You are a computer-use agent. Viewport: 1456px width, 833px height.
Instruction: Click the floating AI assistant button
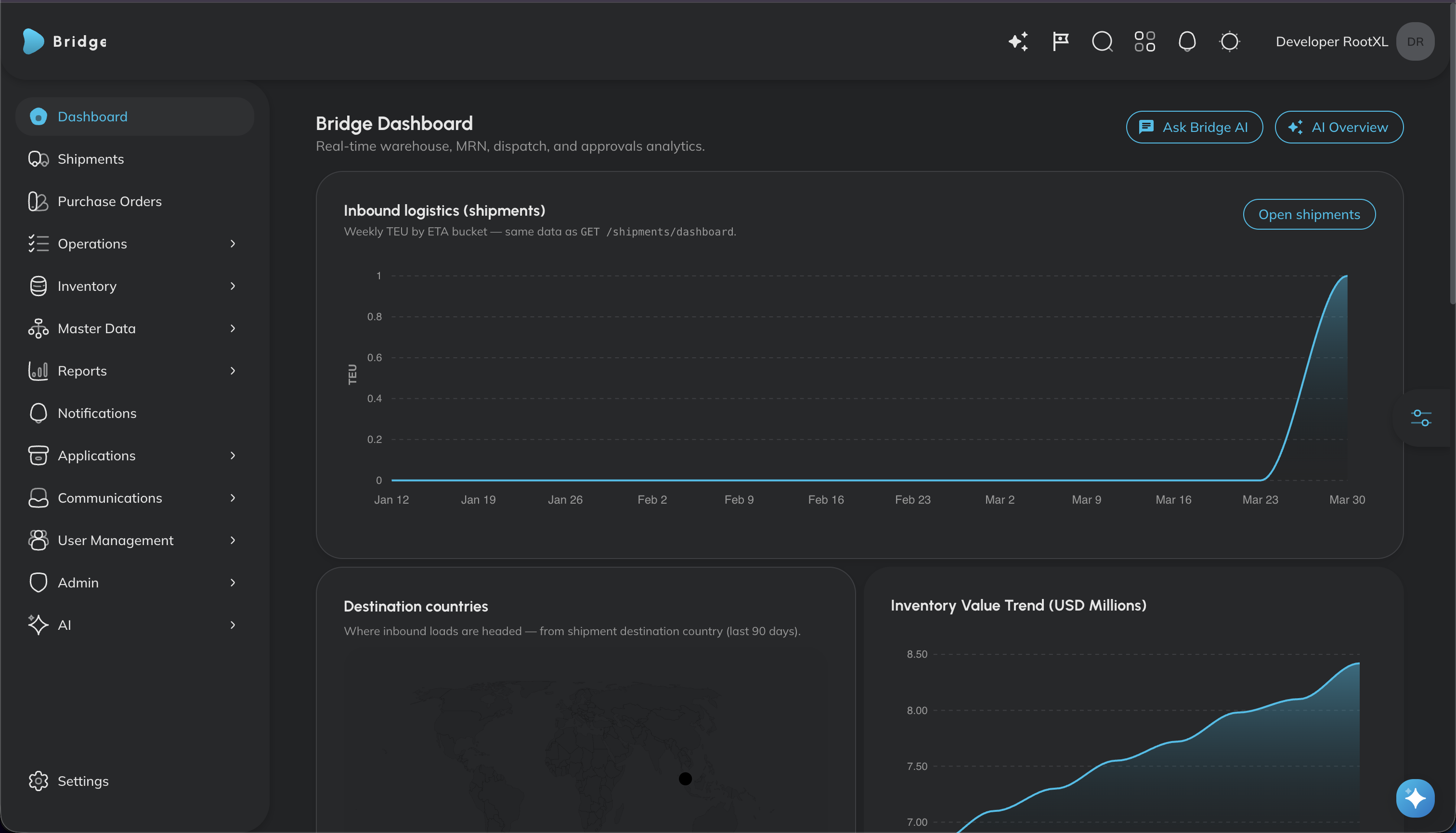pos(1415,798)
